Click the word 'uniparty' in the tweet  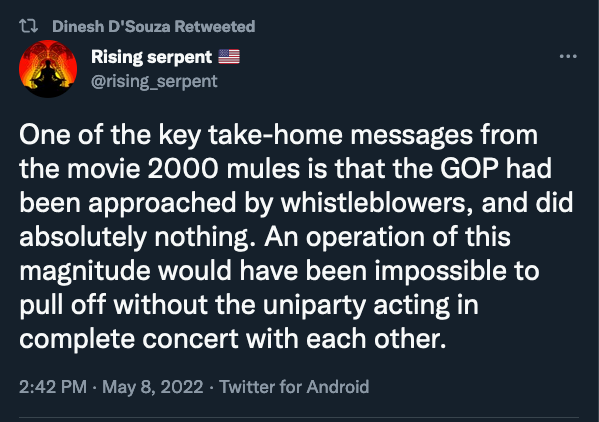[x=314, y=305]
